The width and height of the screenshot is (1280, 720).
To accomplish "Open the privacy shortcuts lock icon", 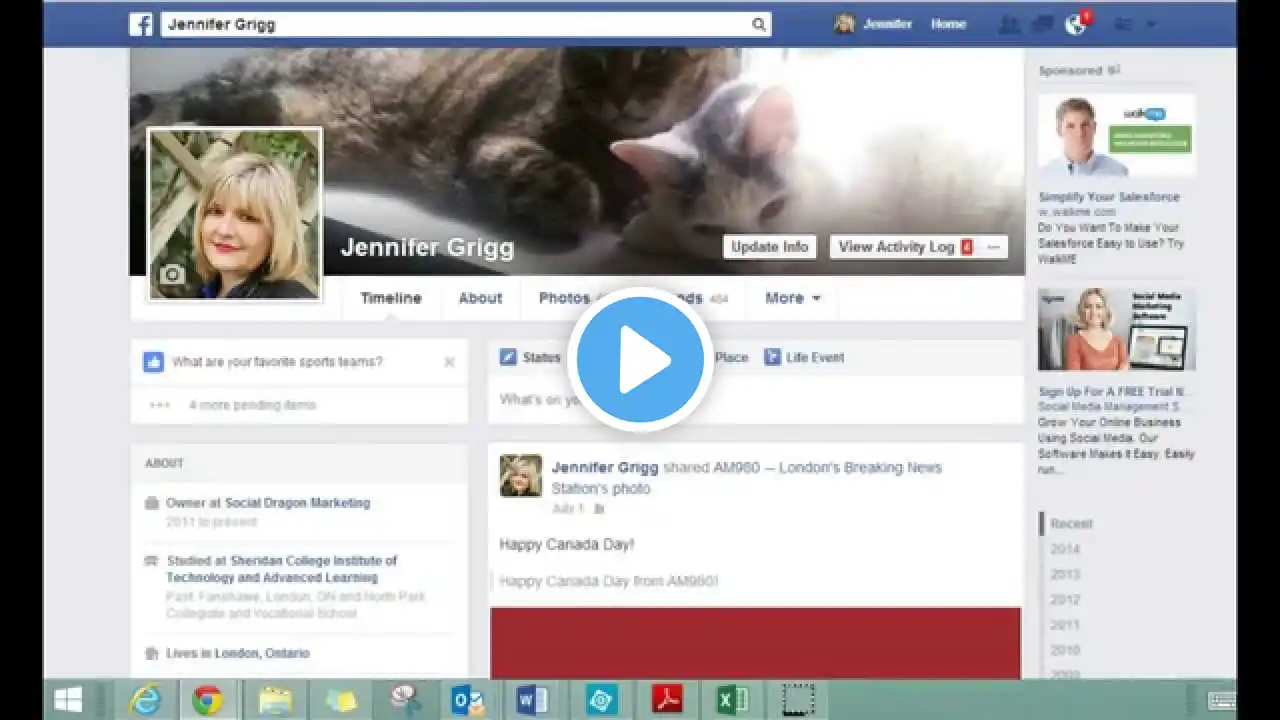I will point(1123,24).
